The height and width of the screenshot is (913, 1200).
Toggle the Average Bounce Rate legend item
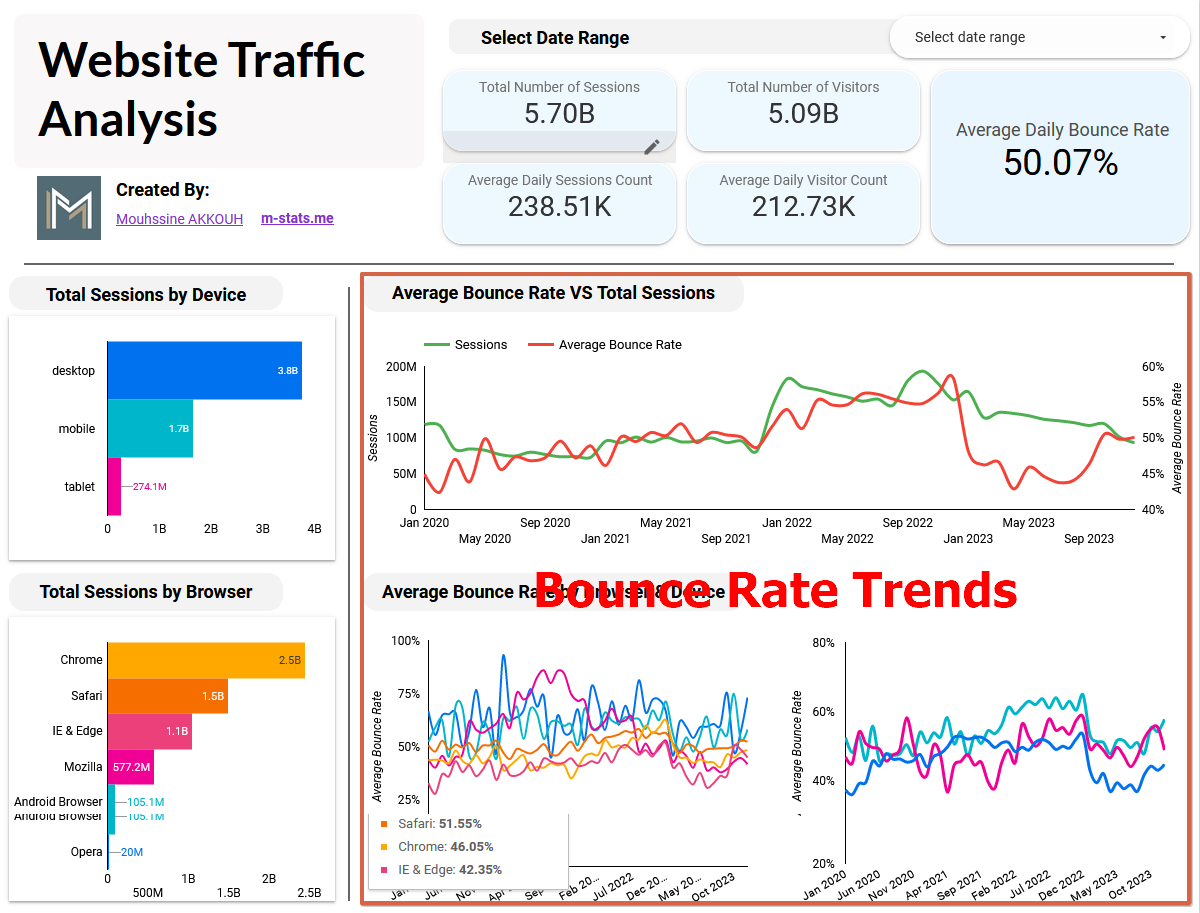click(x=605, y=345)
